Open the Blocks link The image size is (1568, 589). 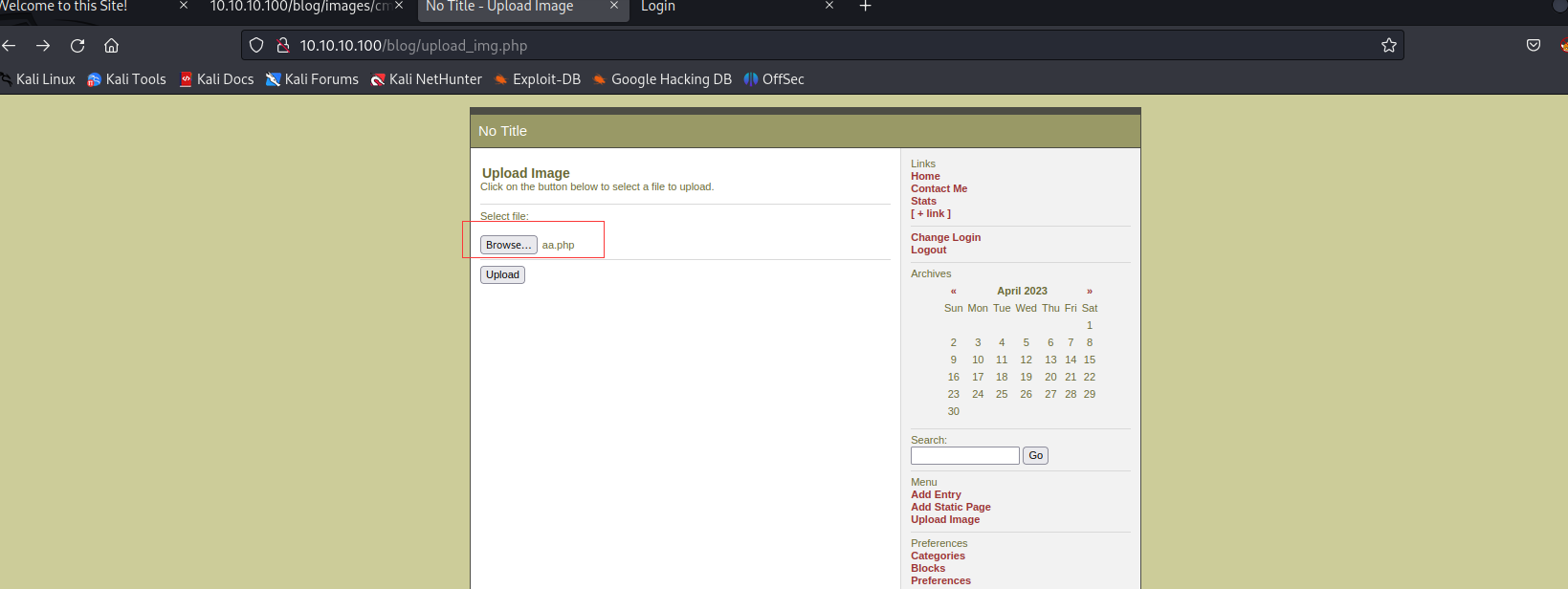coord(928,568)
